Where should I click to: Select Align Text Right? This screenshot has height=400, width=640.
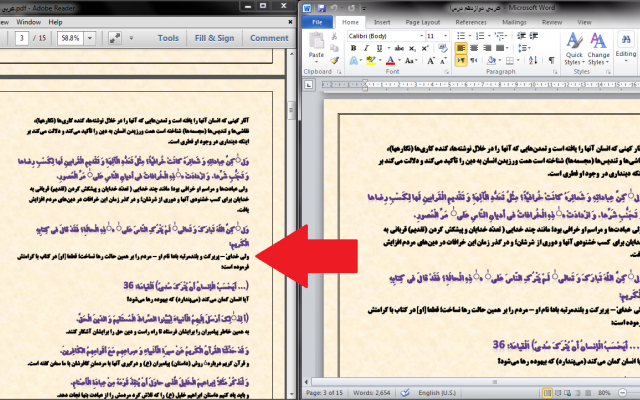tap(487, 48)
